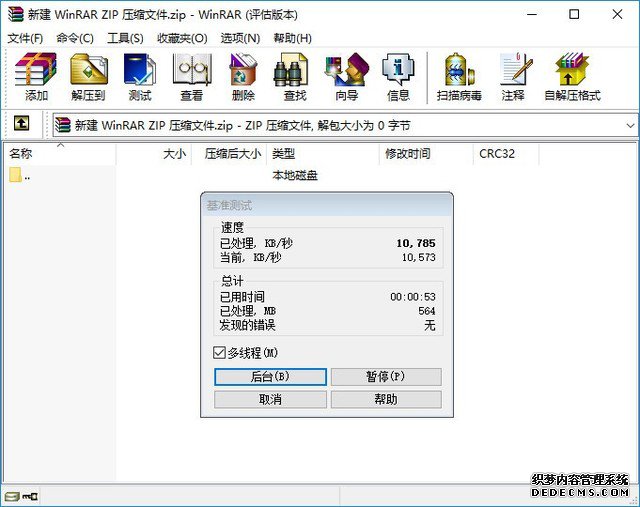Maximize the WinRAR window
Viewport: 640px width, 507px height.
(574, 14)
